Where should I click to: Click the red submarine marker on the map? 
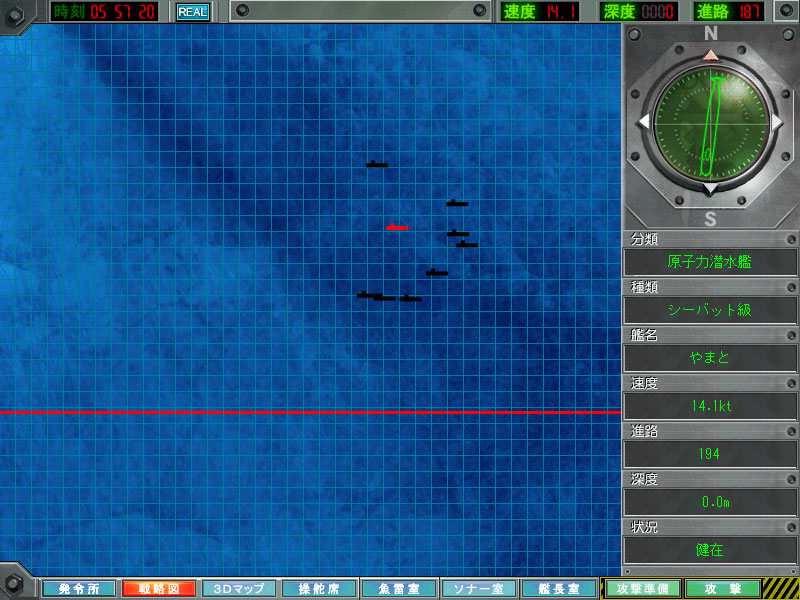[396, 228]
